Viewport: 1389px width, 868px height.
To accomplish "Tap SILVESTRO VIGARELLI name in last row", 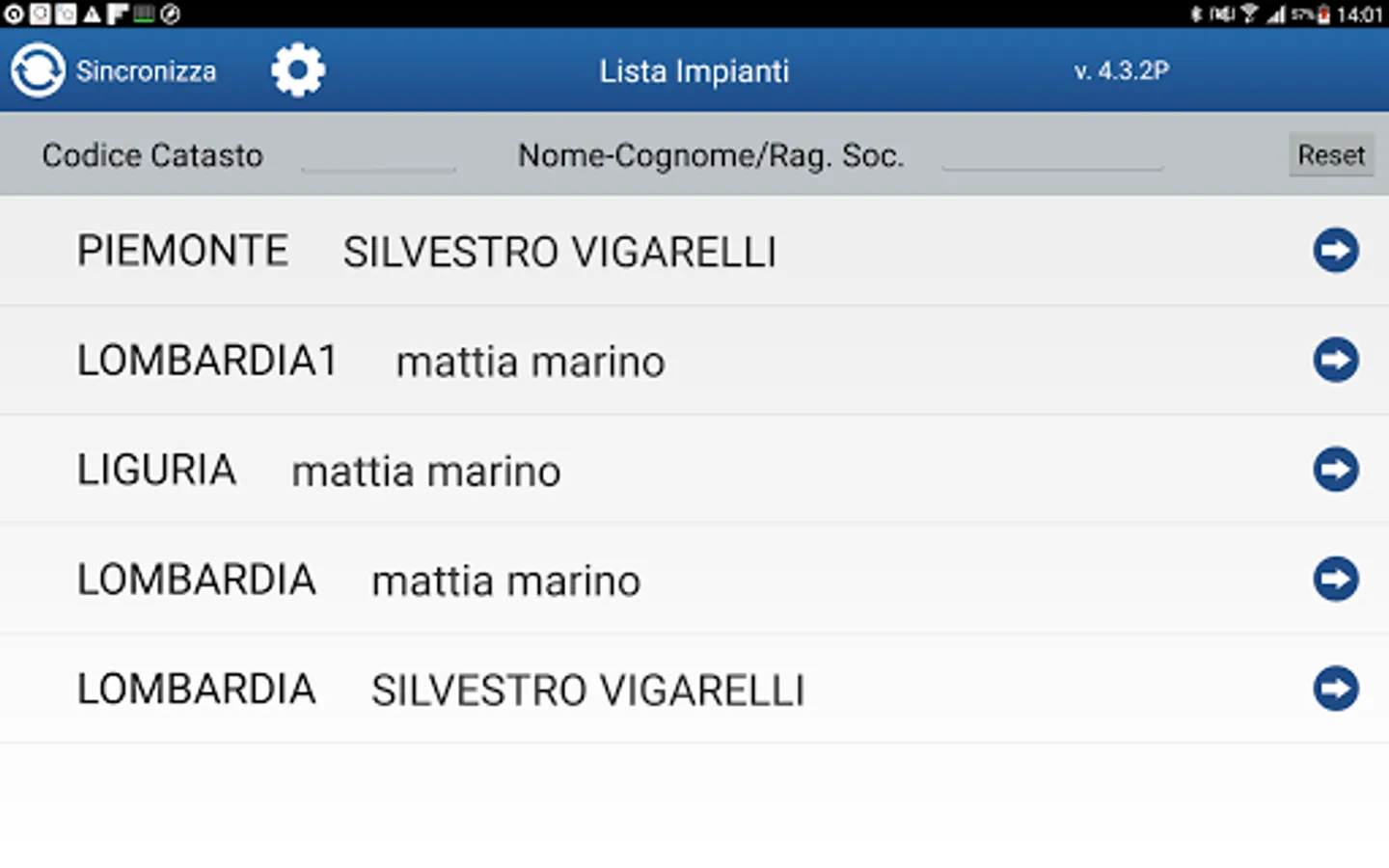I will (587, 691).
